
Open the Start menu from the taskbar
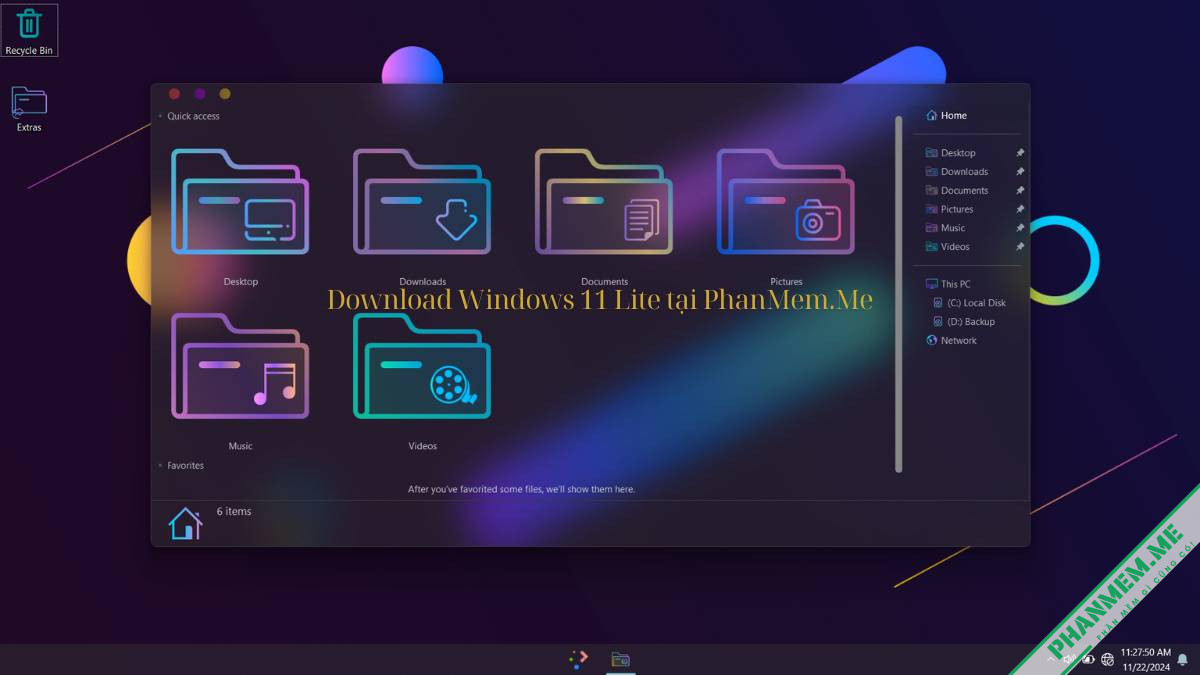click(579, 658)
